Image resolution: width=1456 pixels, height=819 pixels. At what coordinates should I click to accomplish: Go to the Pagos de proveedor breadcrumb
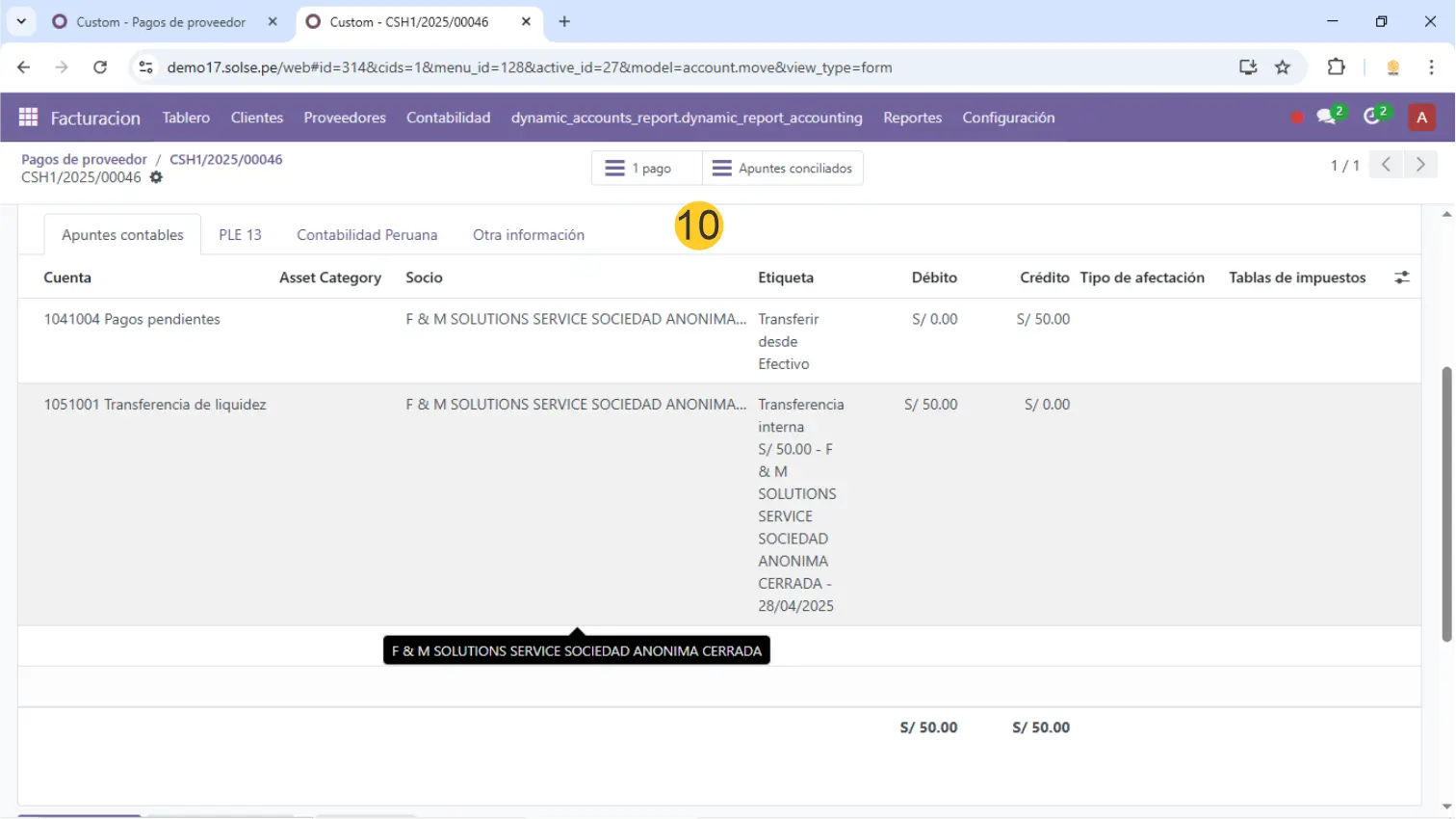tap(84, 159)
